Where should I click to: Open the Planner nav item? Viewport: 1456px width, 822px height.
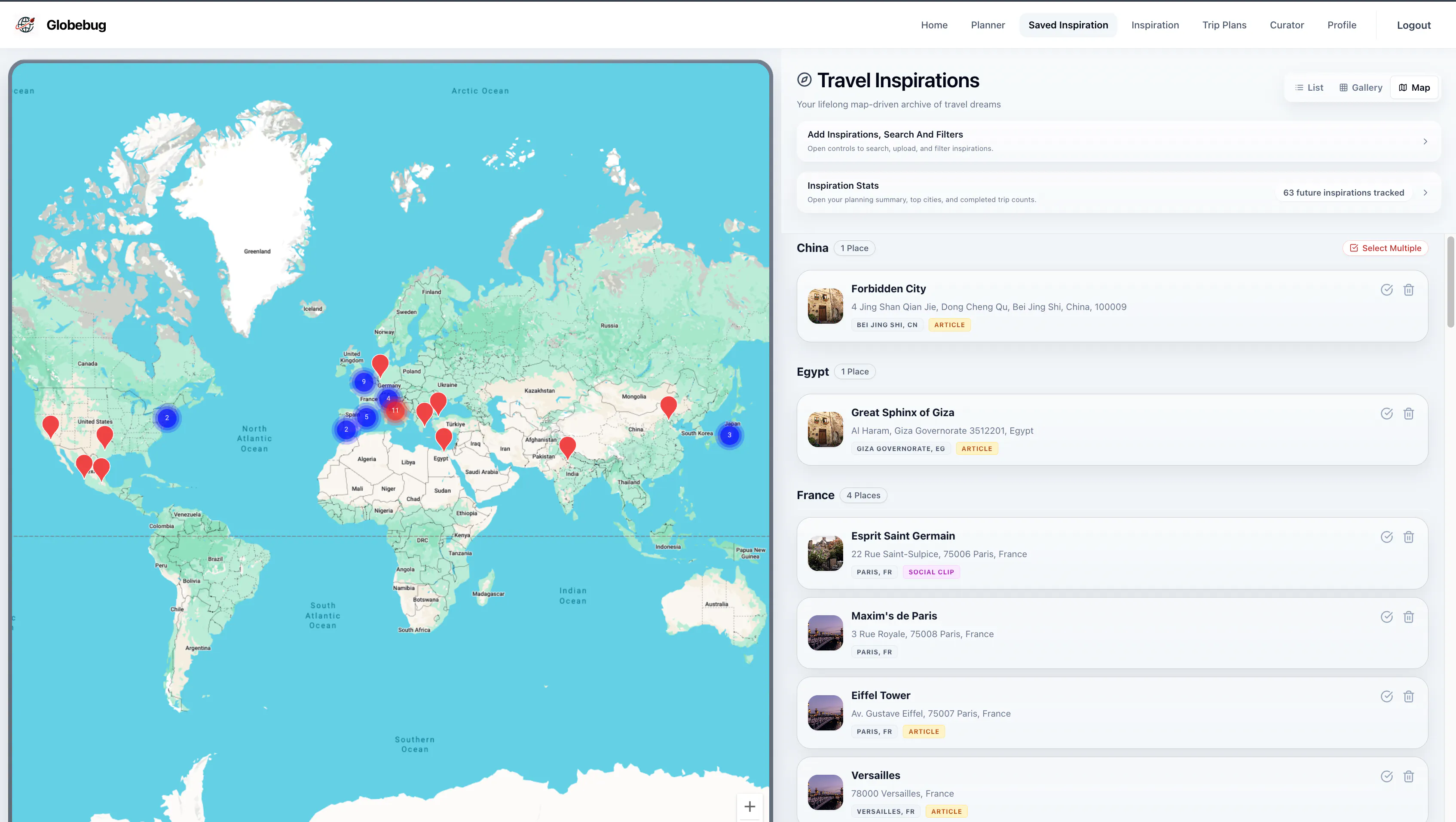[988, 25]
